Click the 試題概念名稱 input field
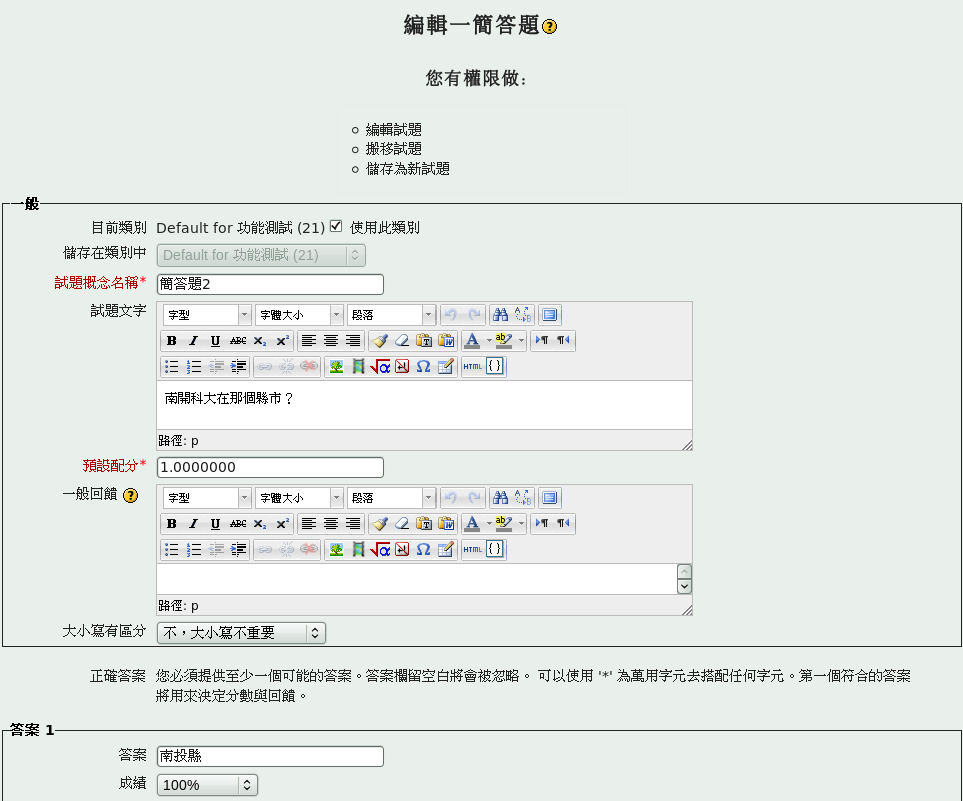Viewport: 963px width, 801px height. click(270, 284)
